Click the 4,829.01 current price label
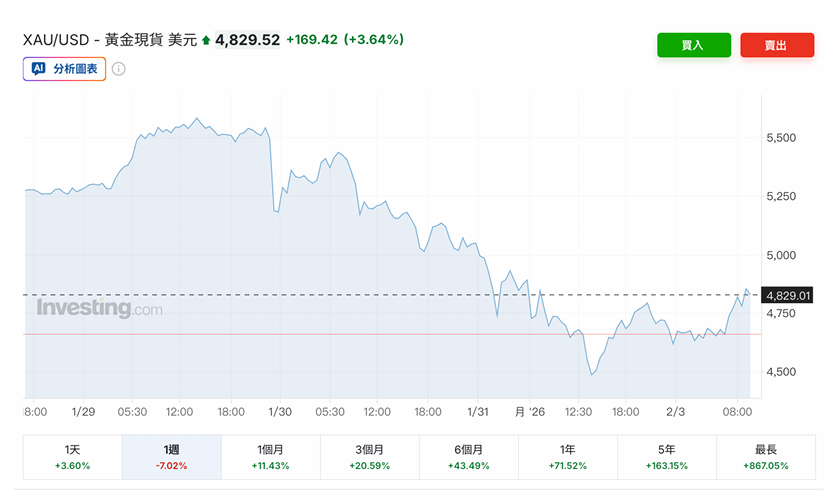The image size is (835, 497). tap(787, 295)
